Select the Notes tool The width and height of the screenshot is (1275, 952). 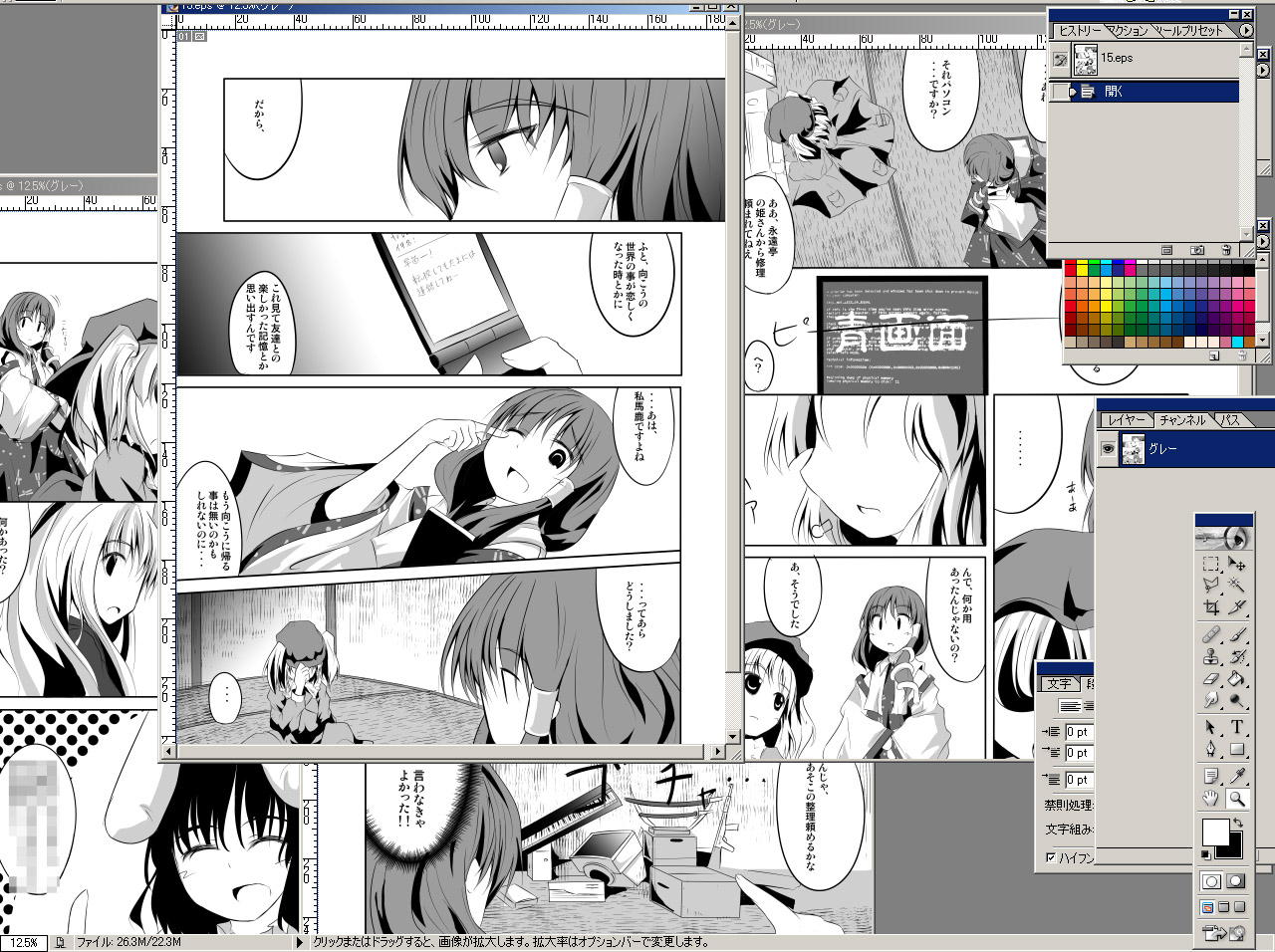pyautogui.click(x=1211, y=777)
